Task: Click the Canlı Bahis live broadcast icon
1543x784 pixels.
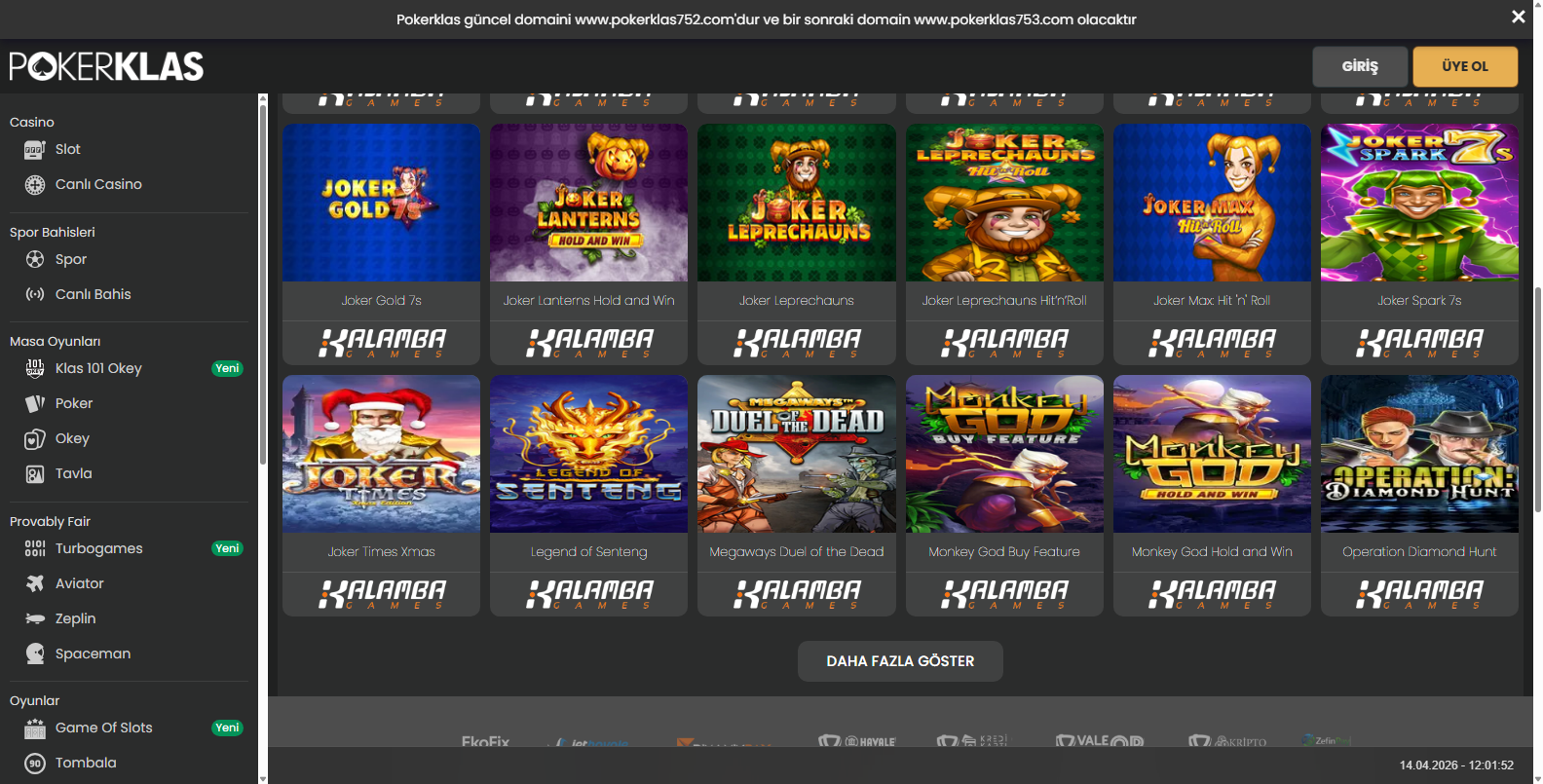Action: pyautogui.click(x=35, y=294)
